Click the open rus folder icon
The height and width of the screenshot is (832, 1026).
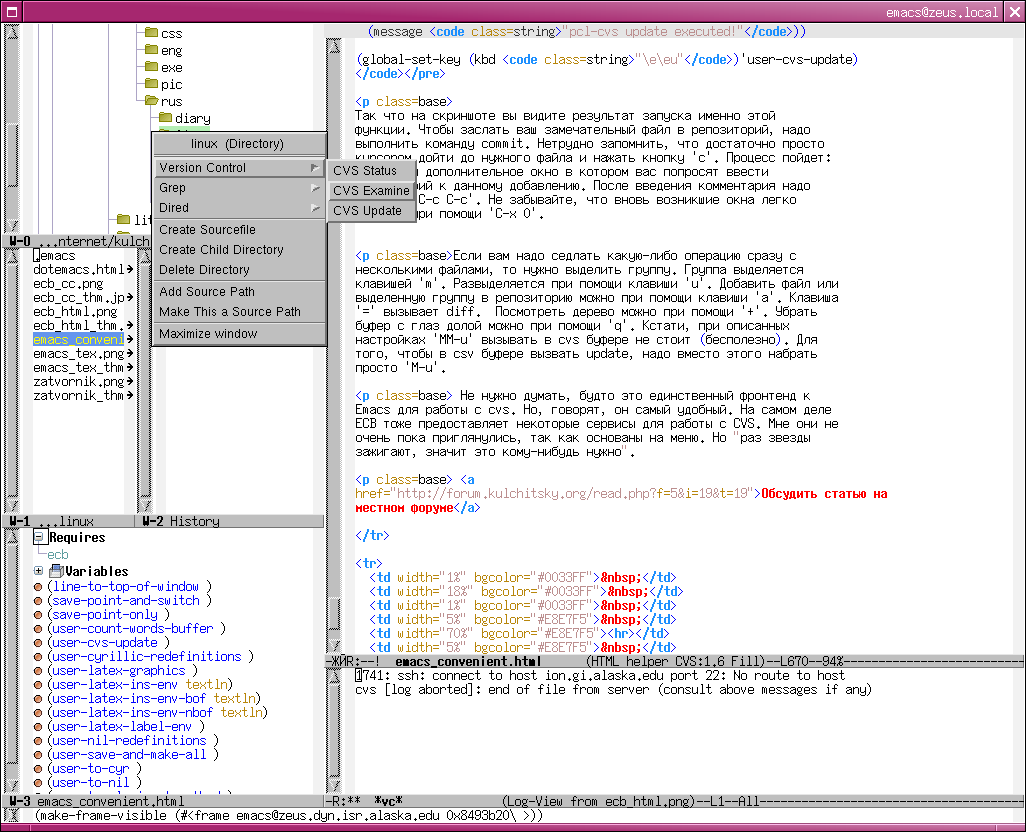coord(151,101)
